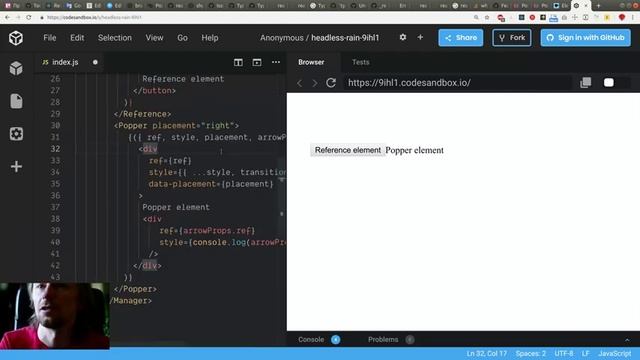Image resolution: width=640 pixels, height=360 pixels.
Task: Click the Popper element text in preview
Action: (414, 150)
